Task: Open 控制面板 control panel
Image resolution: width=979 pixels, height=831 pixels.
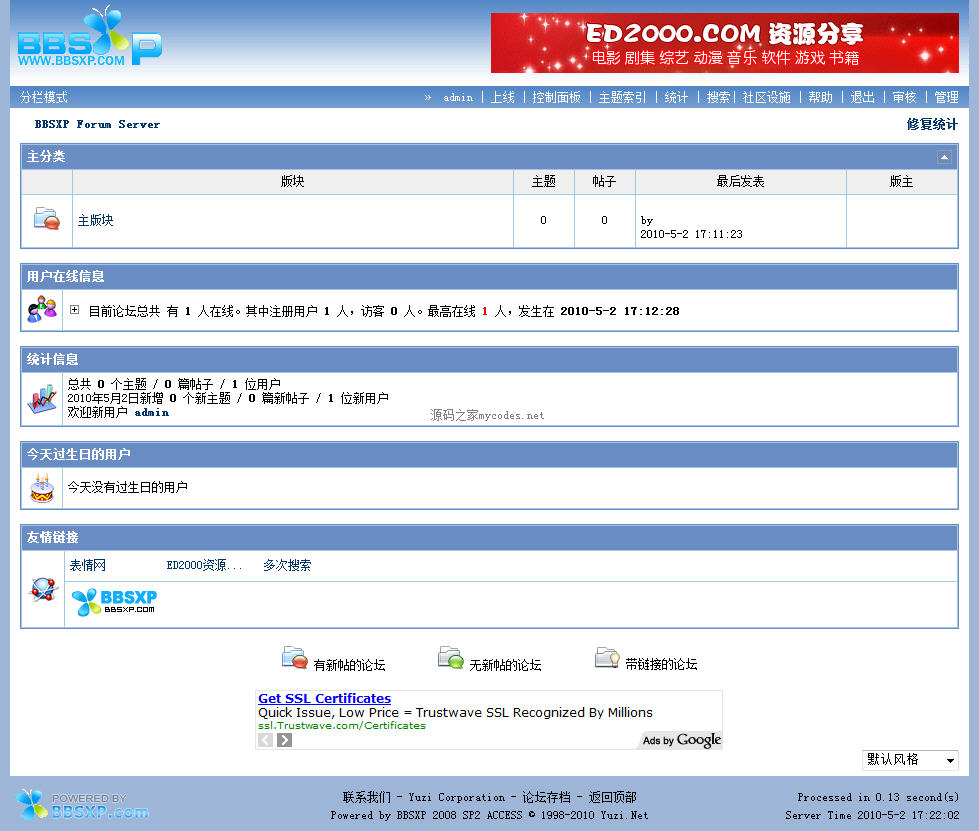Action: [x=556, y=97]
